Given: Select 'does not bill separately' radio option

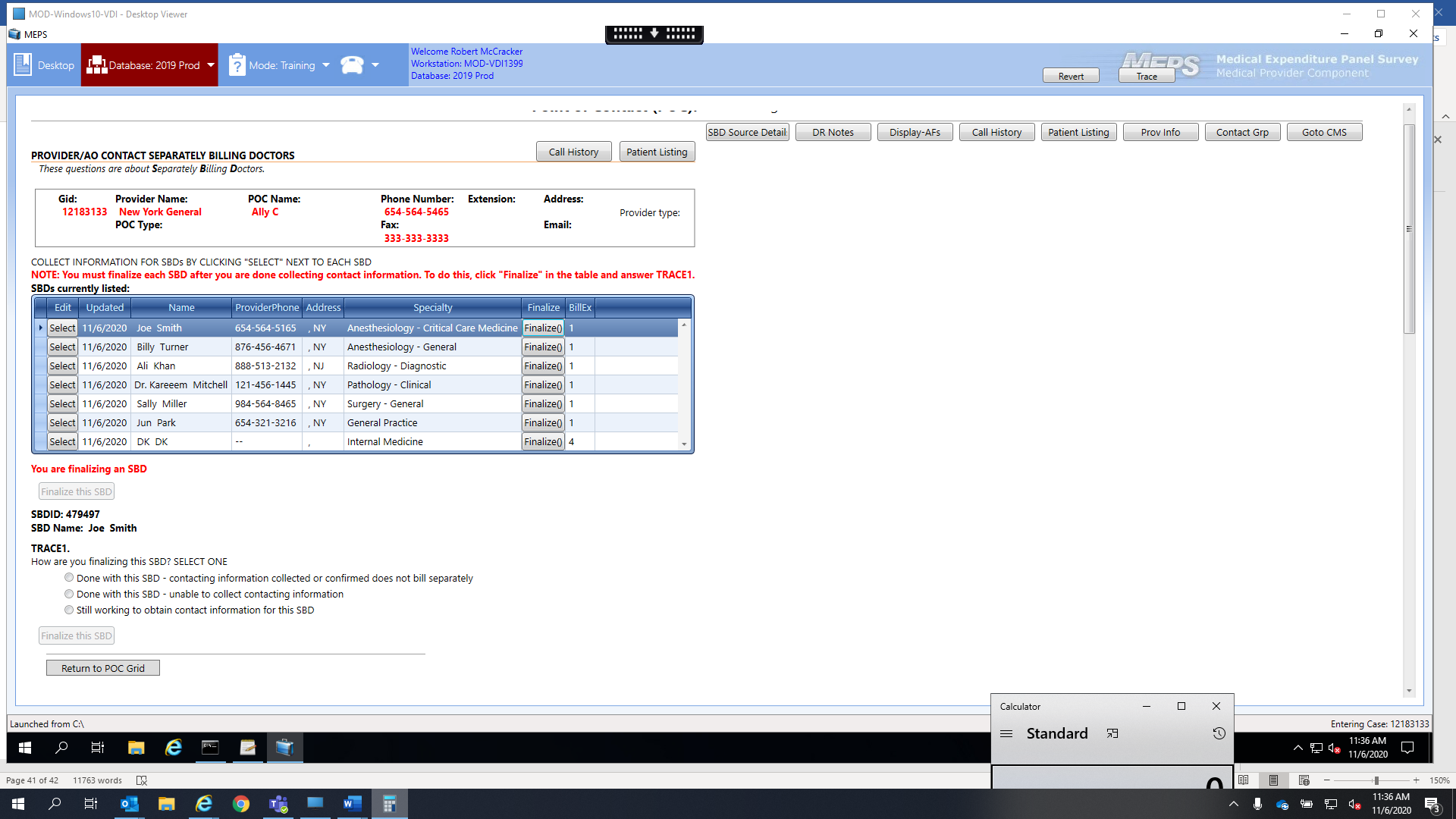Looking at the screenshot, I should pos(69,578).
